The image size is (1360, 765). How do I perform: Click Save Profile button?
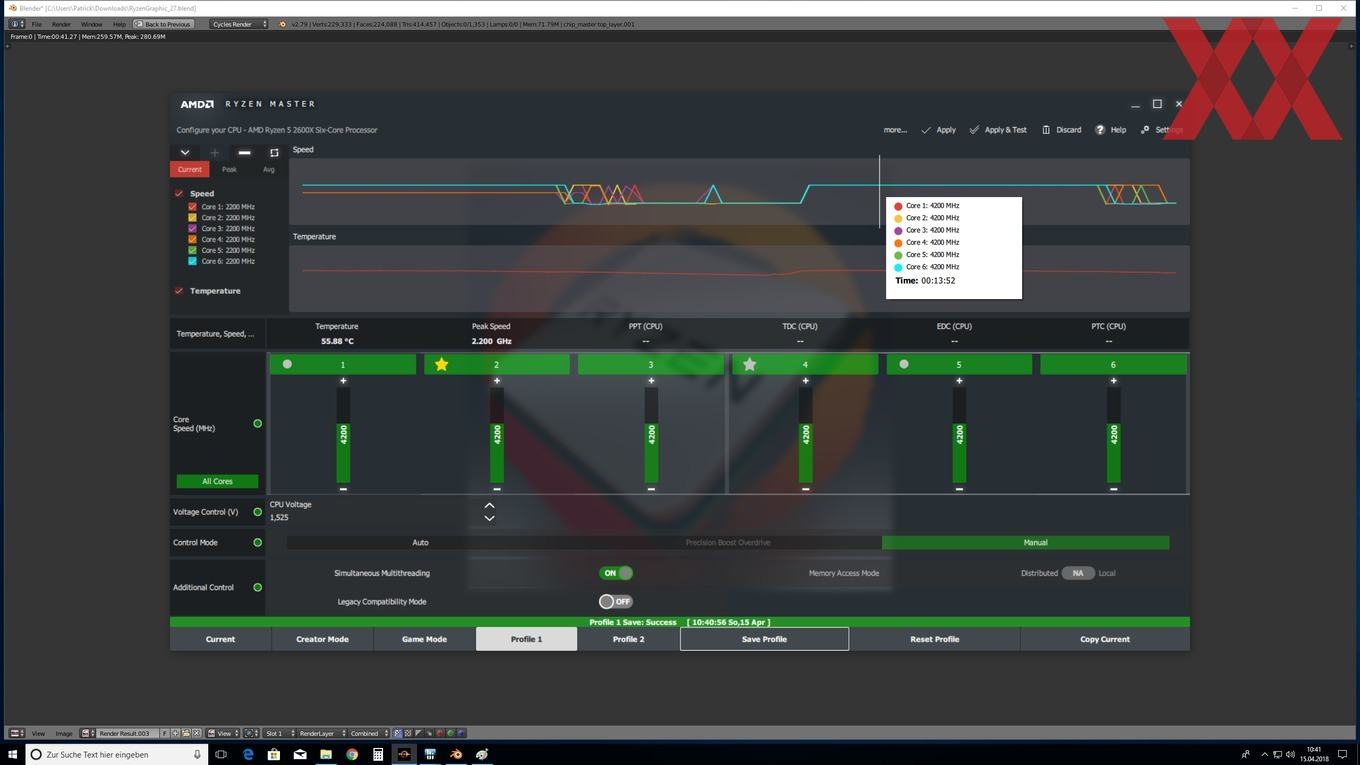tap(764, 639)
